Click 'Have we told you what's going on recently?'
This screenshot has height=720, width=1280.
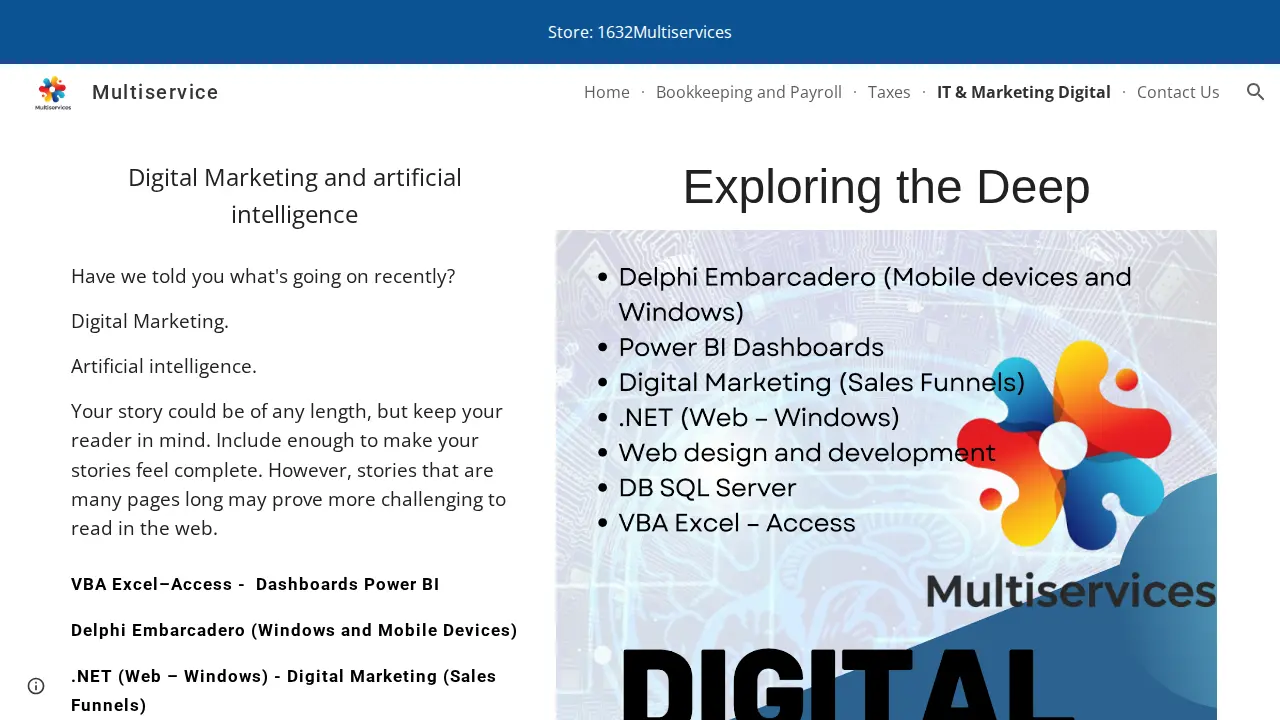pos(263,276)
